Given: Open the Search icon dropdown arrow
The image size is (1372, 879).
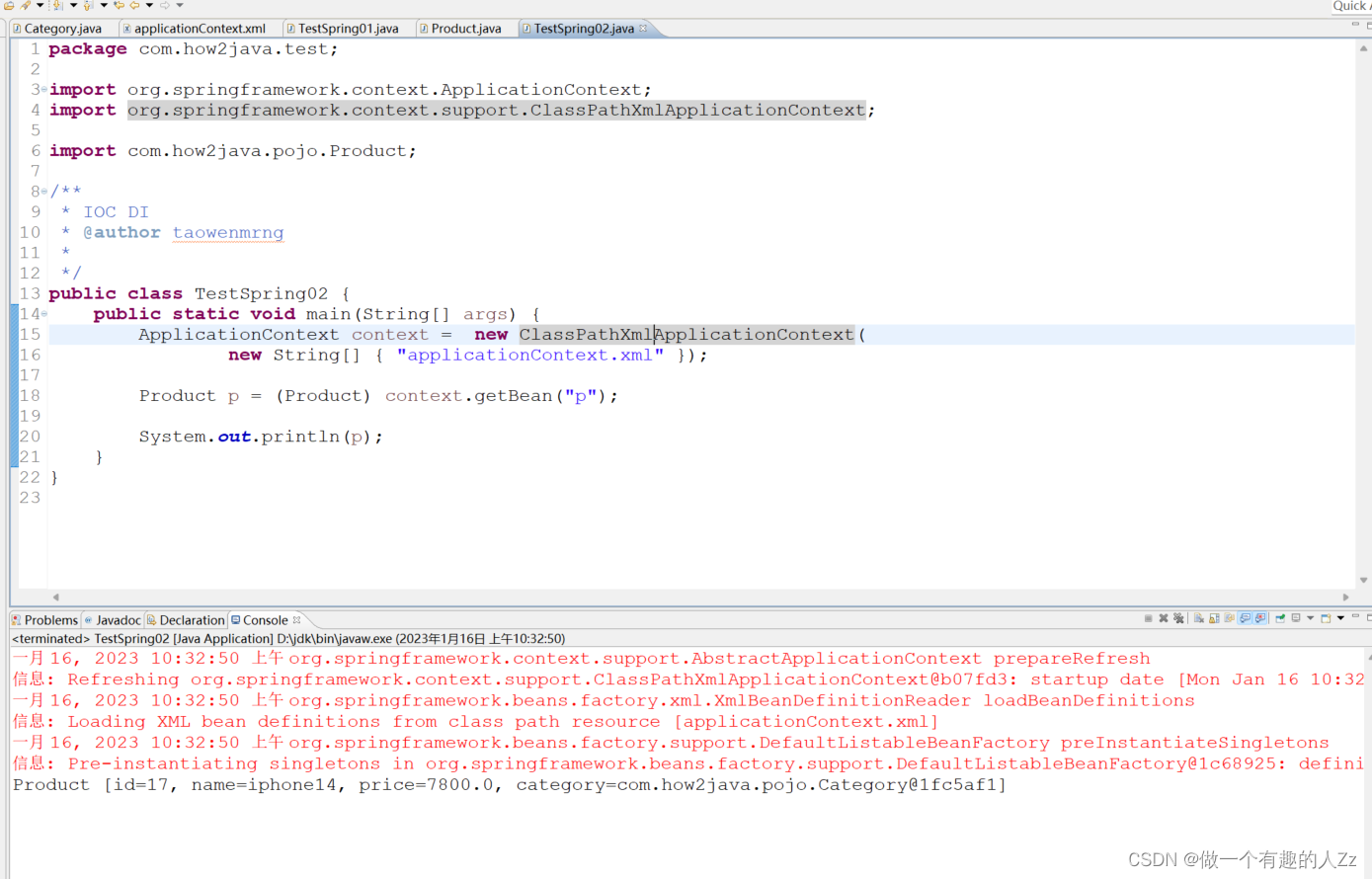Looking at the screenshot, I should (40, 5).
